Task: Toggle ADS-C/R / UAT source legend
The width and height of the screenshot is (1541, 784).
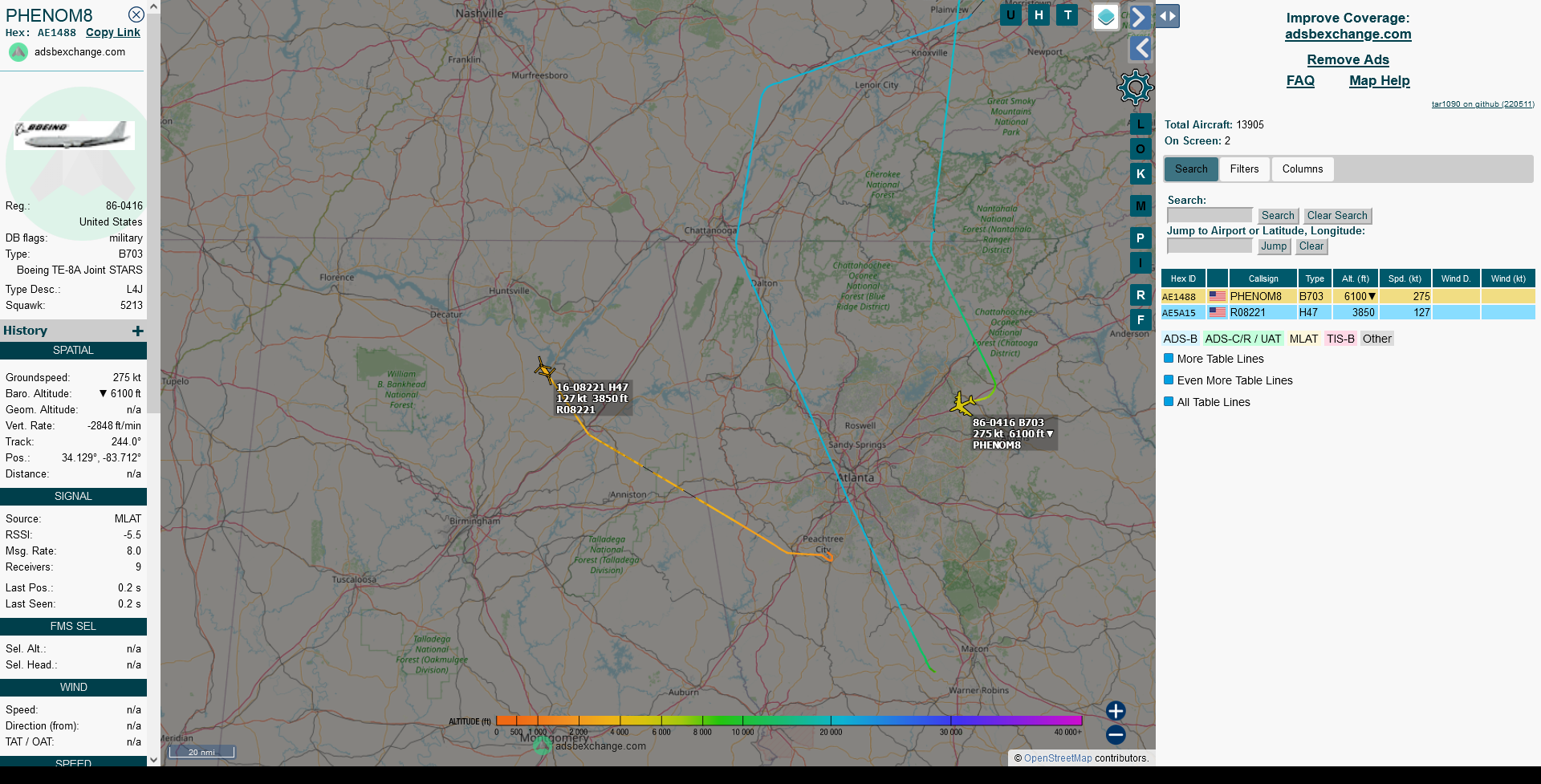Action: pyautogui.click(x=1243, y=339)
